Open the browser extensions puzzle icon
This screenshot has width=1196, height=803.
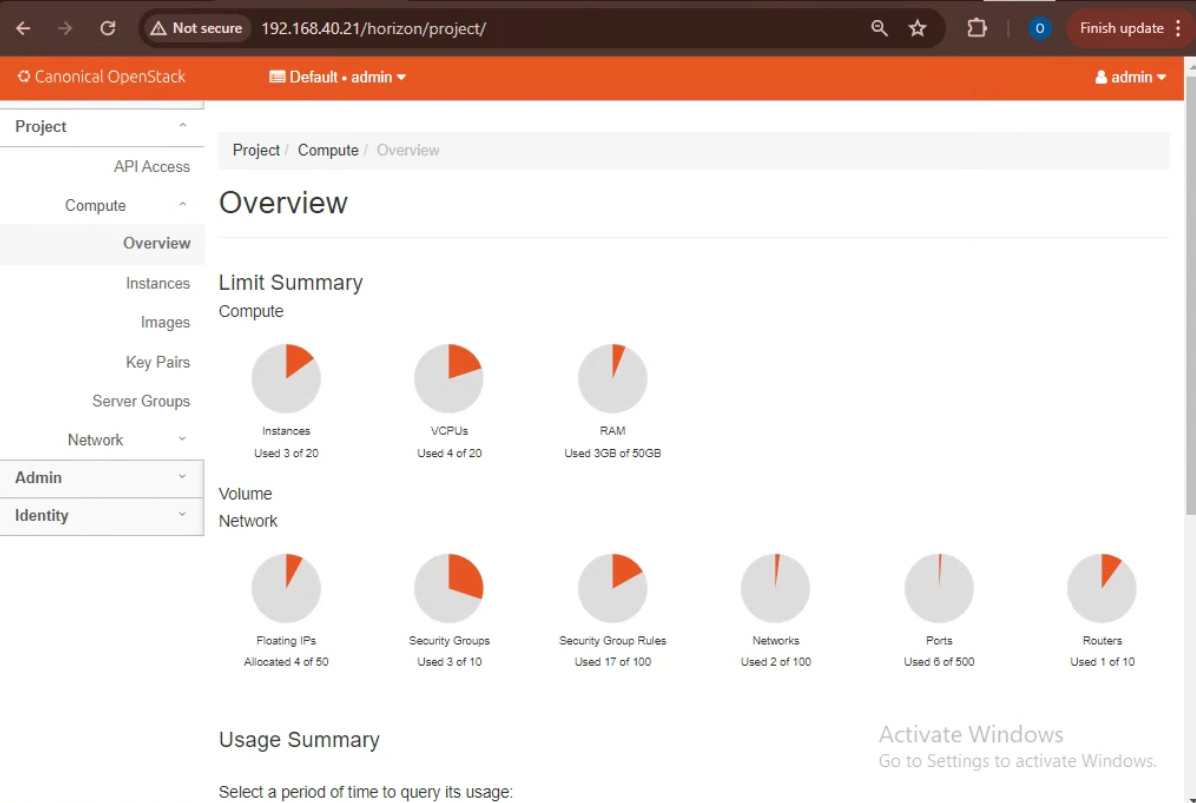coord(976,28)
